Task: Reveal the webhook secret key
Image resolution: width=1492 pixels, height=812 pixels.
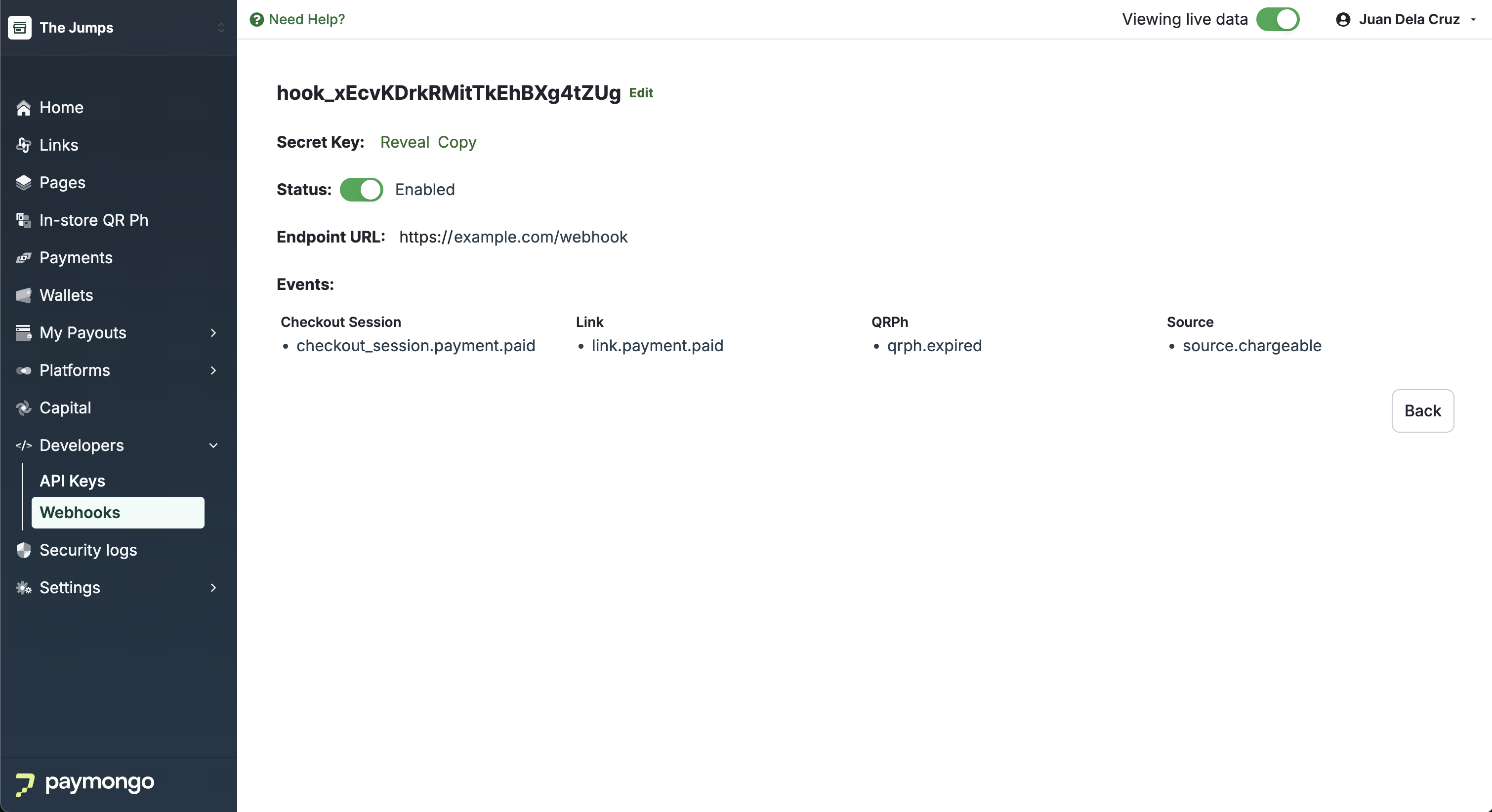Action: tap(405, 142)
